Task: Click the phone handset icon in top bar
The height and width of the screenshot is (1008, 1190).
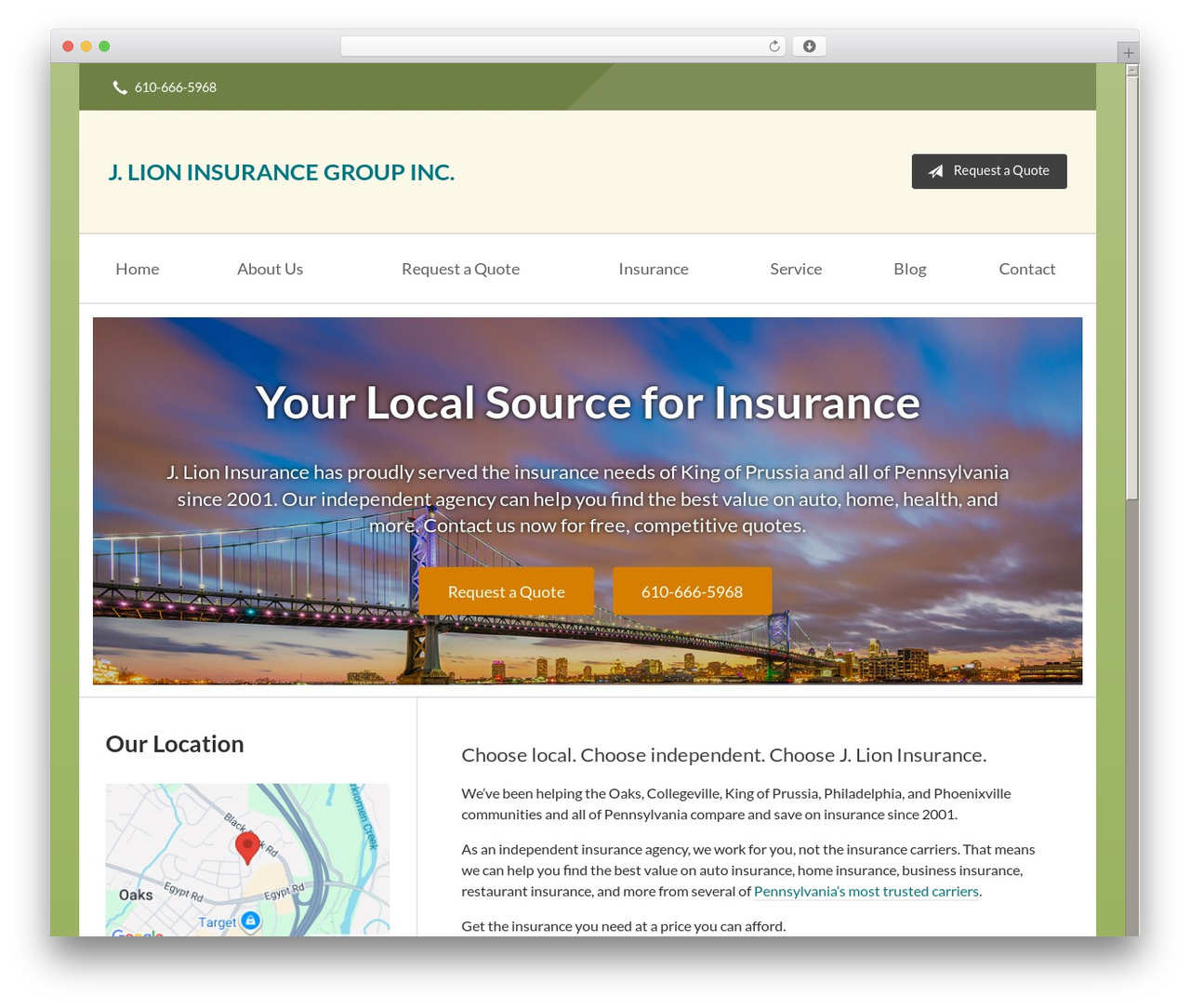Action: pos(120,87)
